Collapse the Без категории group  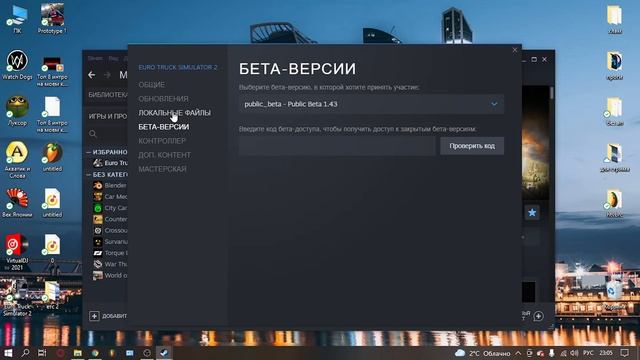coord(89,174)
